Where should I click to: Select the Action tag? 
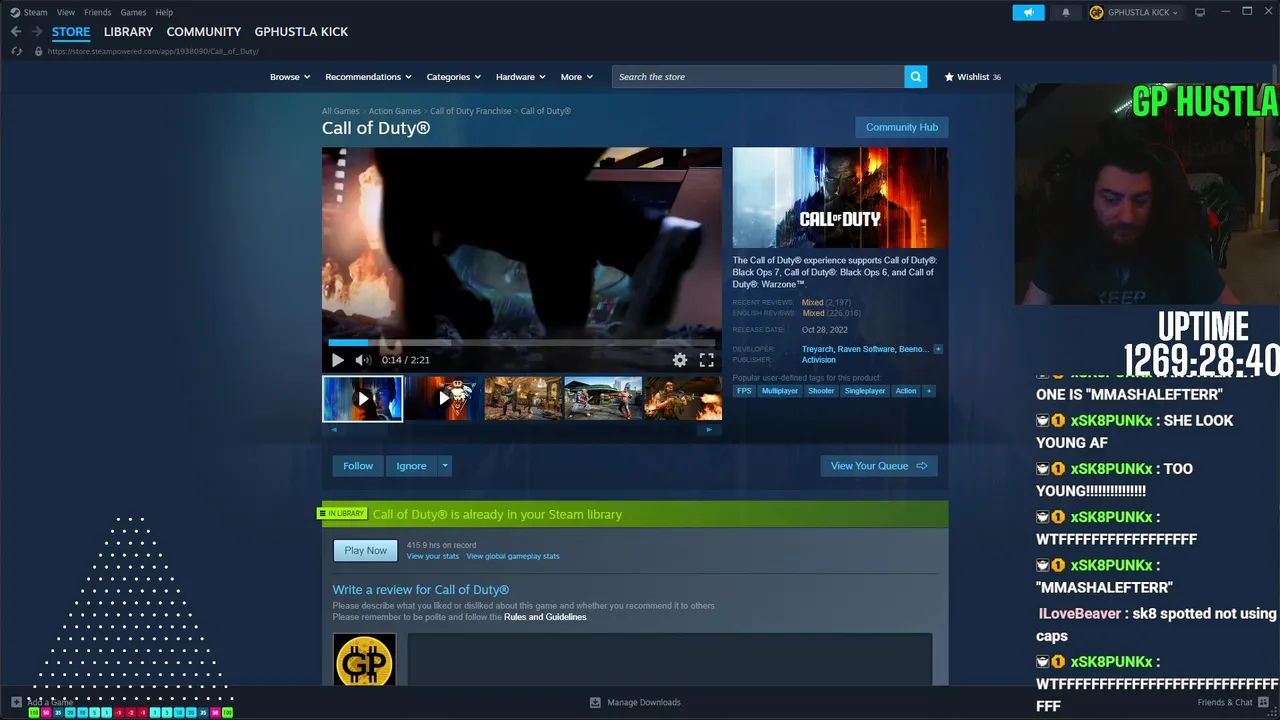tap(906, 391)
